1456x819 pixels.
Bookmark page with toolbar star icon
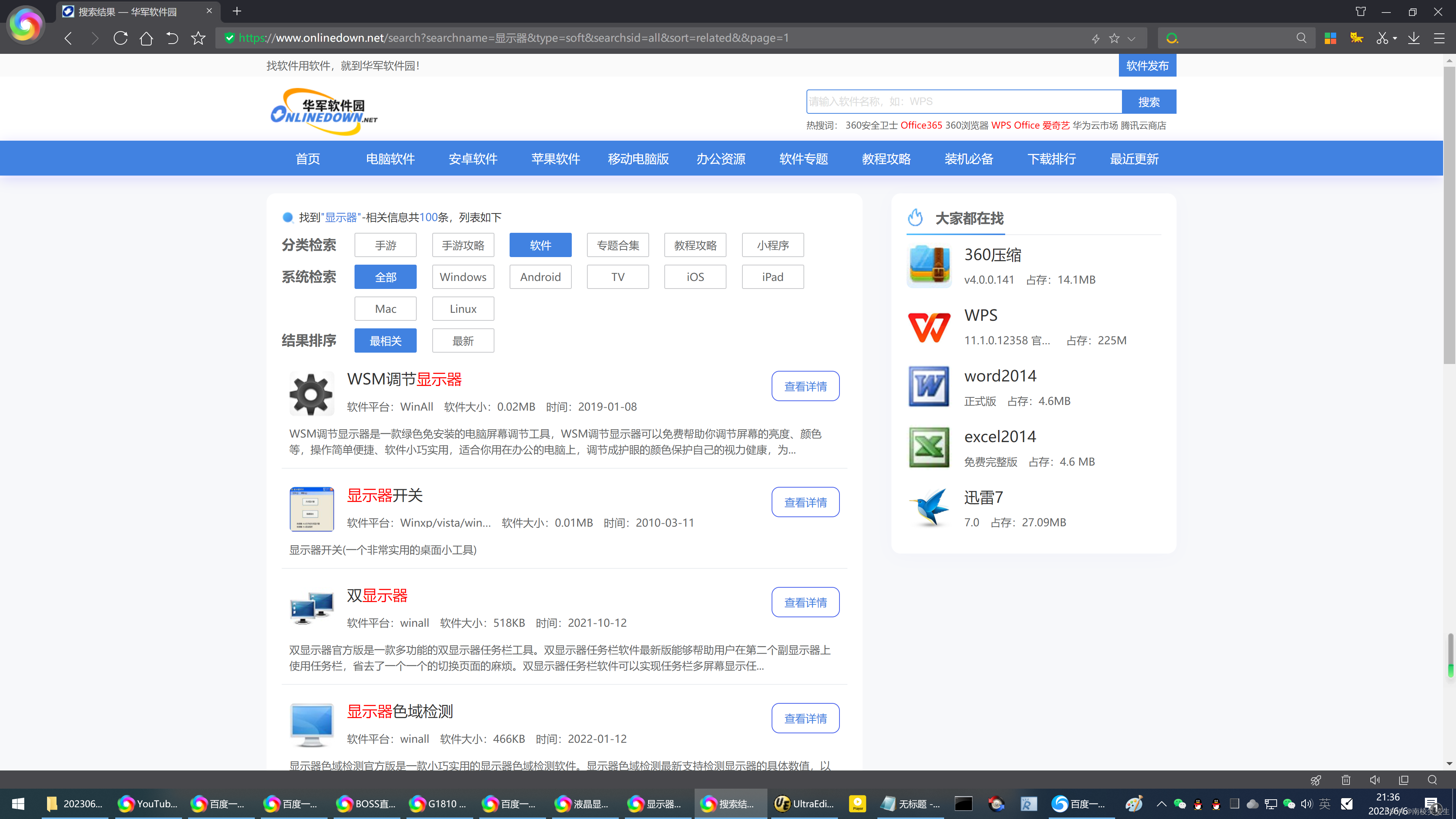coord(198,38)
